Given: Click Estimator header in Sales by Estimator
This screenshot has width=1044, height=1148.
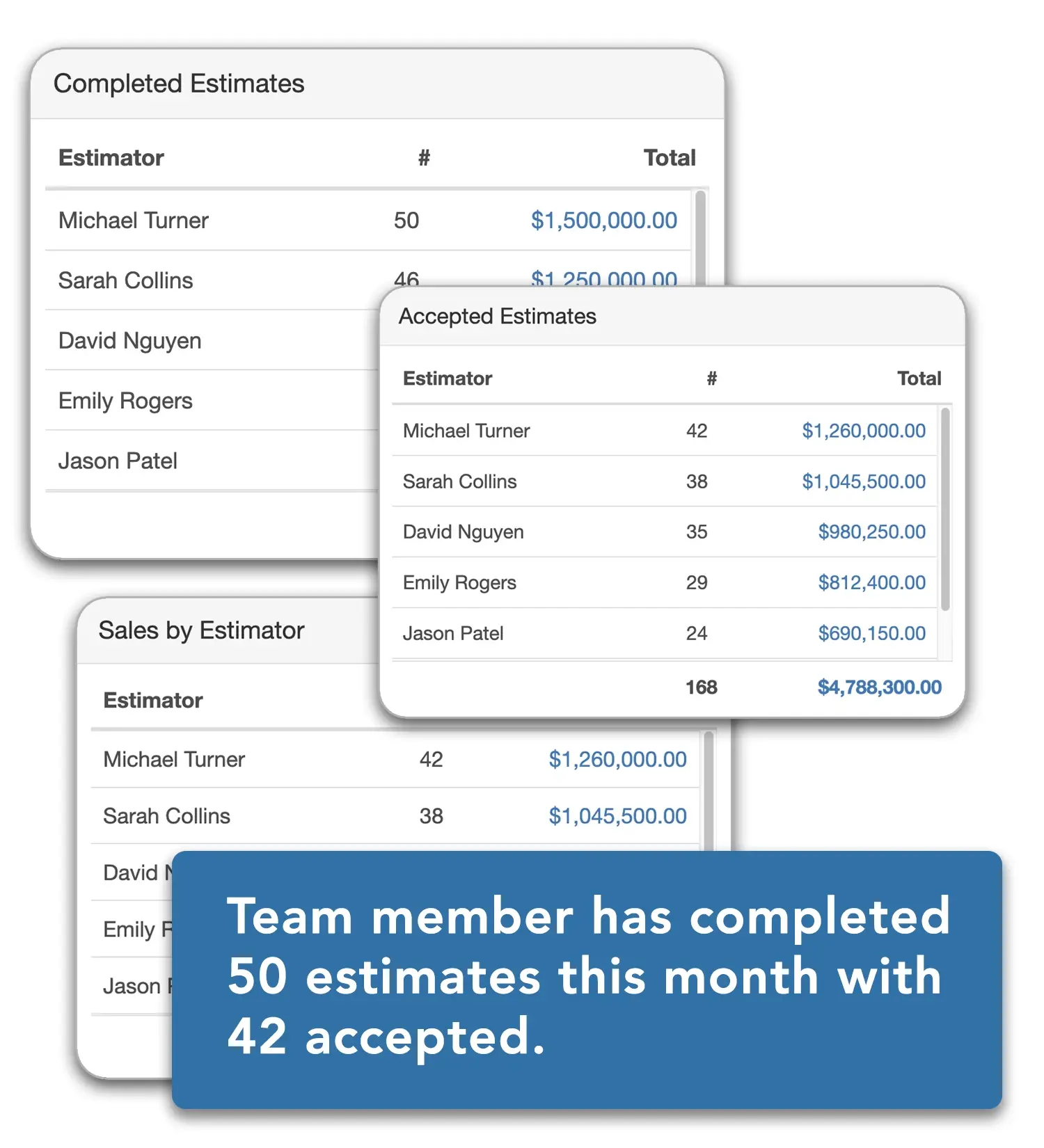Looking at the screenshot, I should pyautogui.click(x=153, y=700).
